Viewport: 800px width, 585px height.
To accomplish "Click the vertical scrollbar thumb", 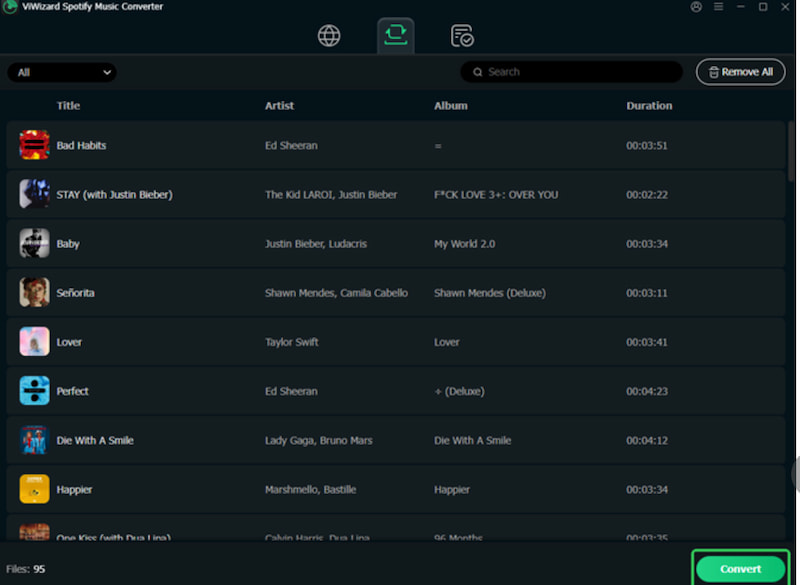I will point(791,151).
